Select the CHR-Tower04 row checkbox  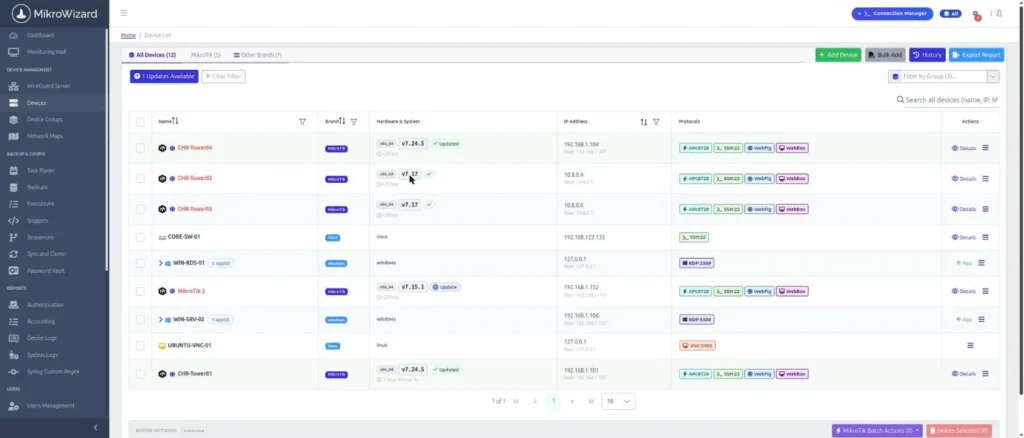(x=140, y=148)
